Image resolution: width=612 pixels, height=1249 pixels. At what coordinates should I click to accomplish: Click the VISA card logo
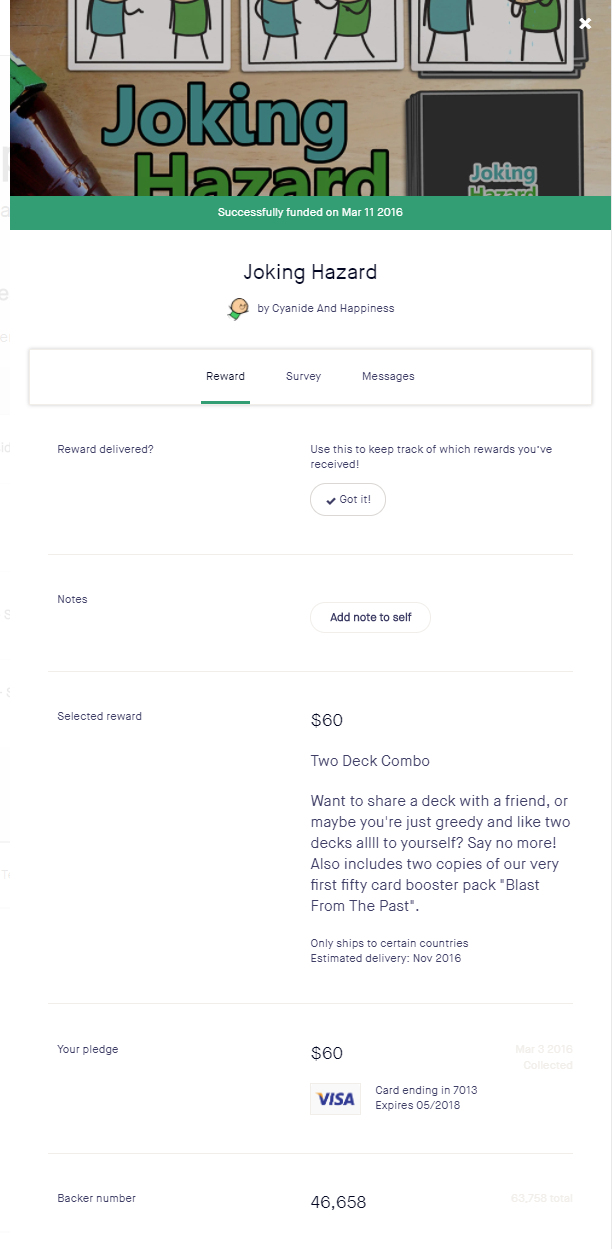(335, 1098)
